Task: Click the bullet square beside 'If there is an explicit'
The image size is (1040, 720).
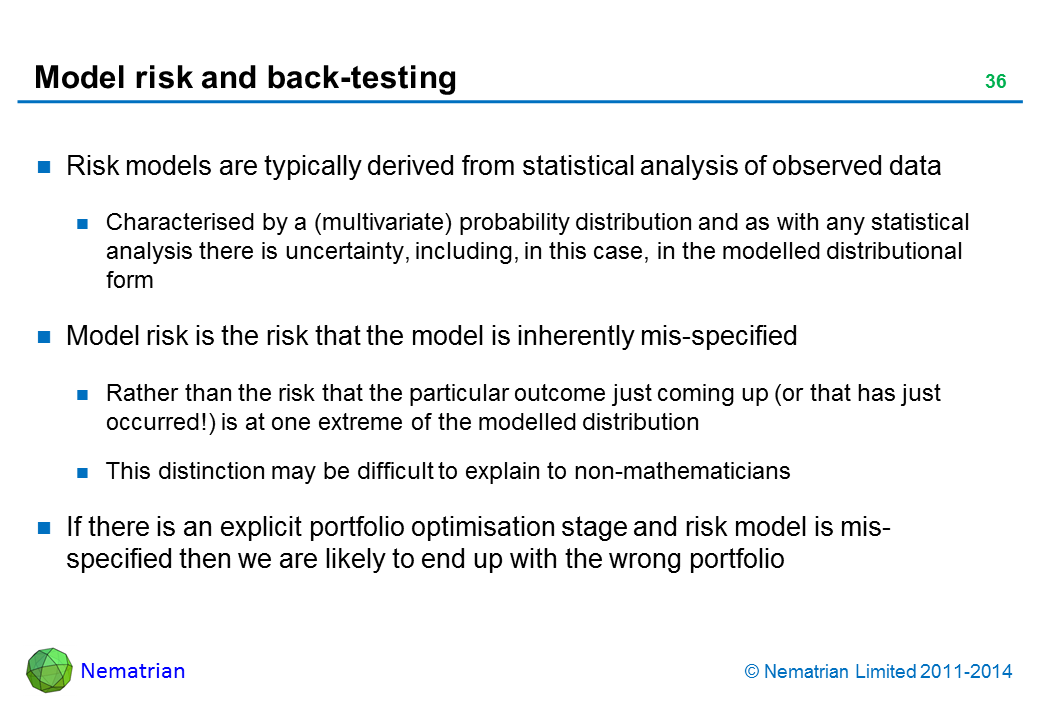Action: click(x=45, y=527)
